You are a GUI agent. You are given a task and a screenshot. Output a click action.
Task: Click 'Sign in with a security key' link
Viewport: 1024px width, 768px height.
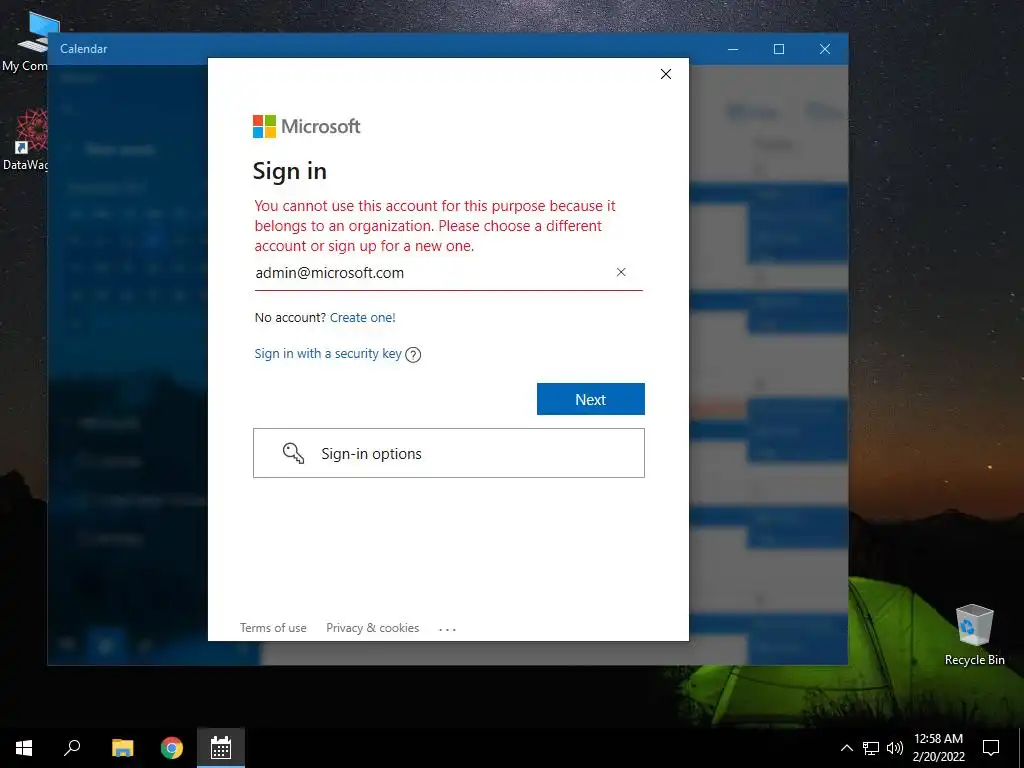tap(328, 353)
